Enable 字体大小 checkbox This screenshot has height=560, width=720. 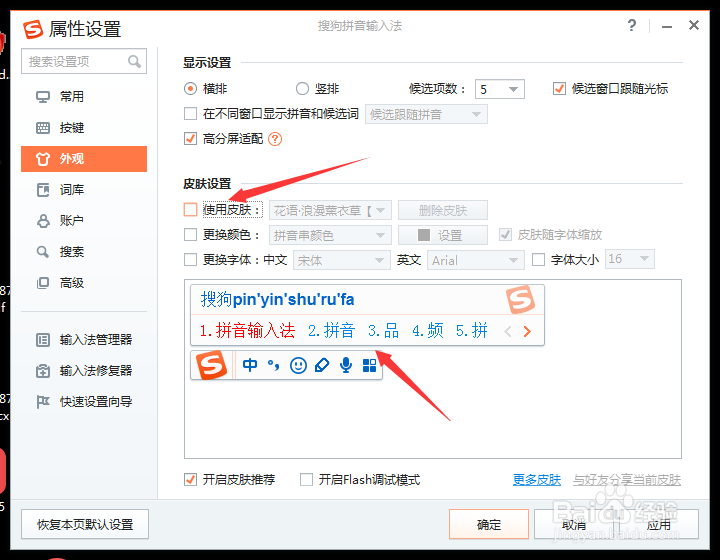point(539,259)
